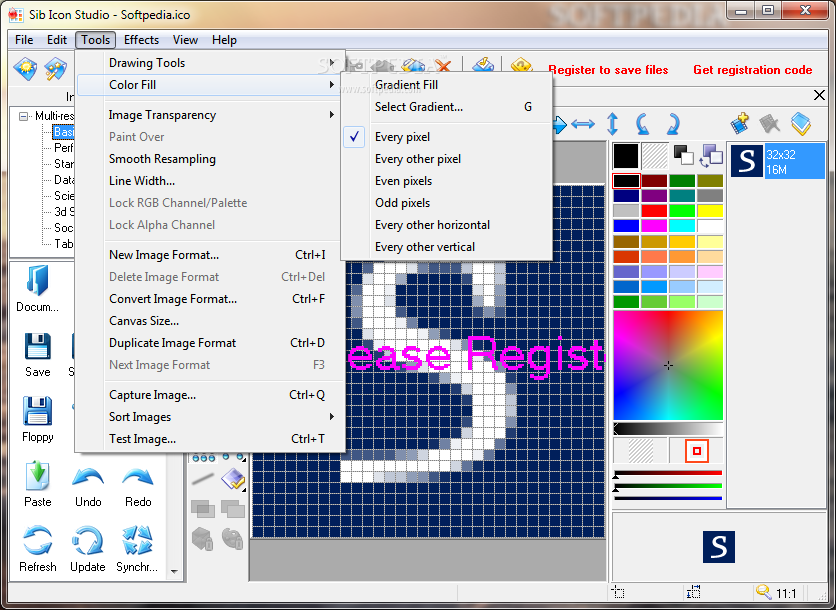Toggle Lock RGB Channel/Palette option
Screen dimensions: 836x610
pyautogui.click(x=210, y=203)
